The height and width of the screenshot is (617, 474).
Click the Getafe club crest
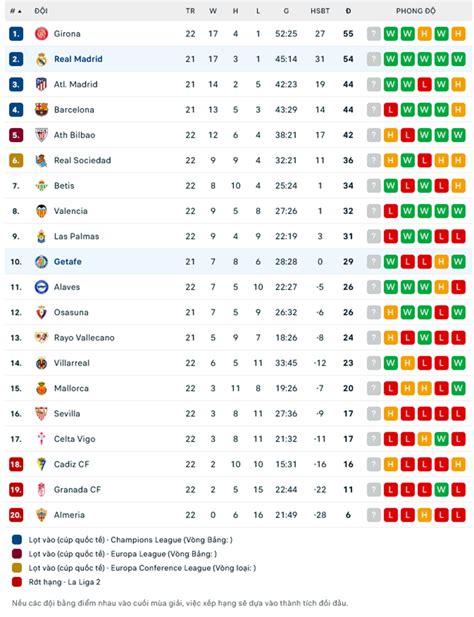click(41, 262)
